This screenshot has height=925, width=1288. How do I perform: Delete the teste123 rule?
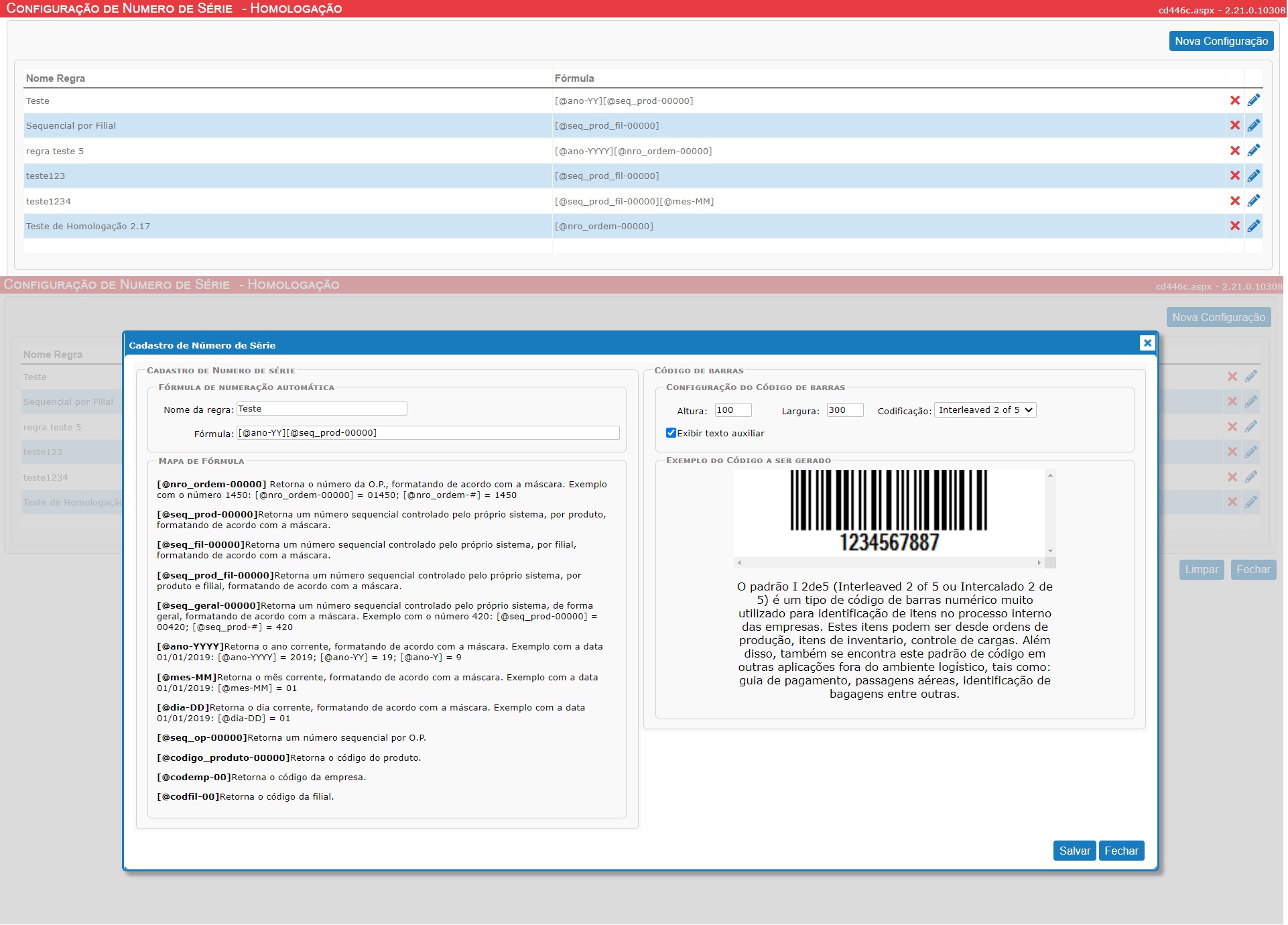point(1235,176)
